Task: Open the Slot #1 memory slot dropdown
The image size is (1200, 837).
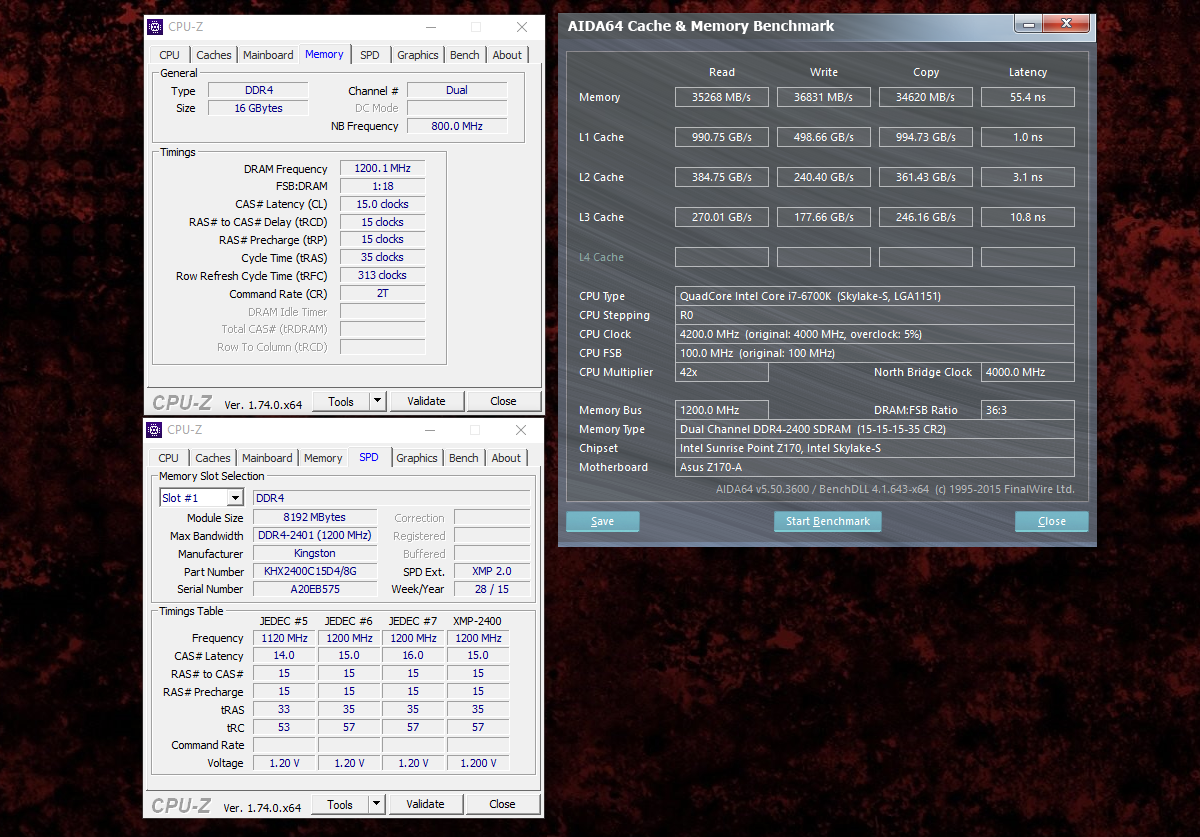Action: 200,497
